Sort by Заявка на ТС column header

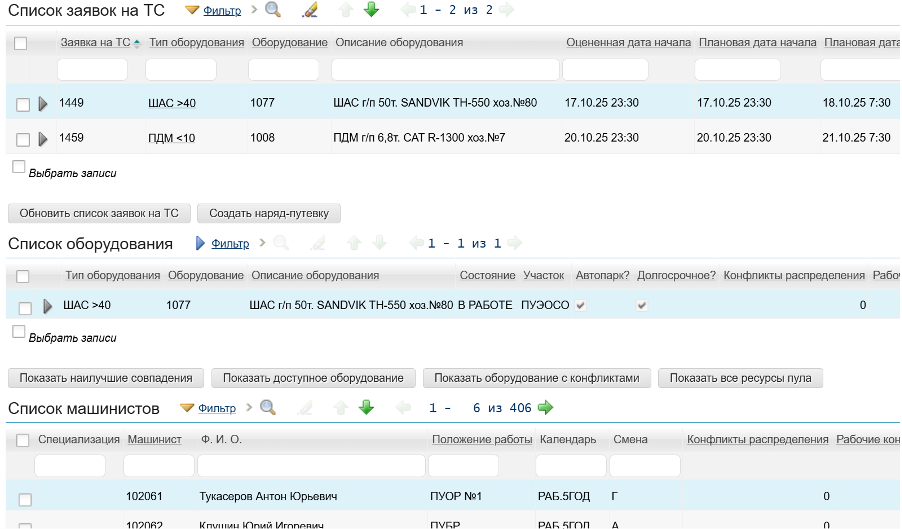click(x=95, y=43)
